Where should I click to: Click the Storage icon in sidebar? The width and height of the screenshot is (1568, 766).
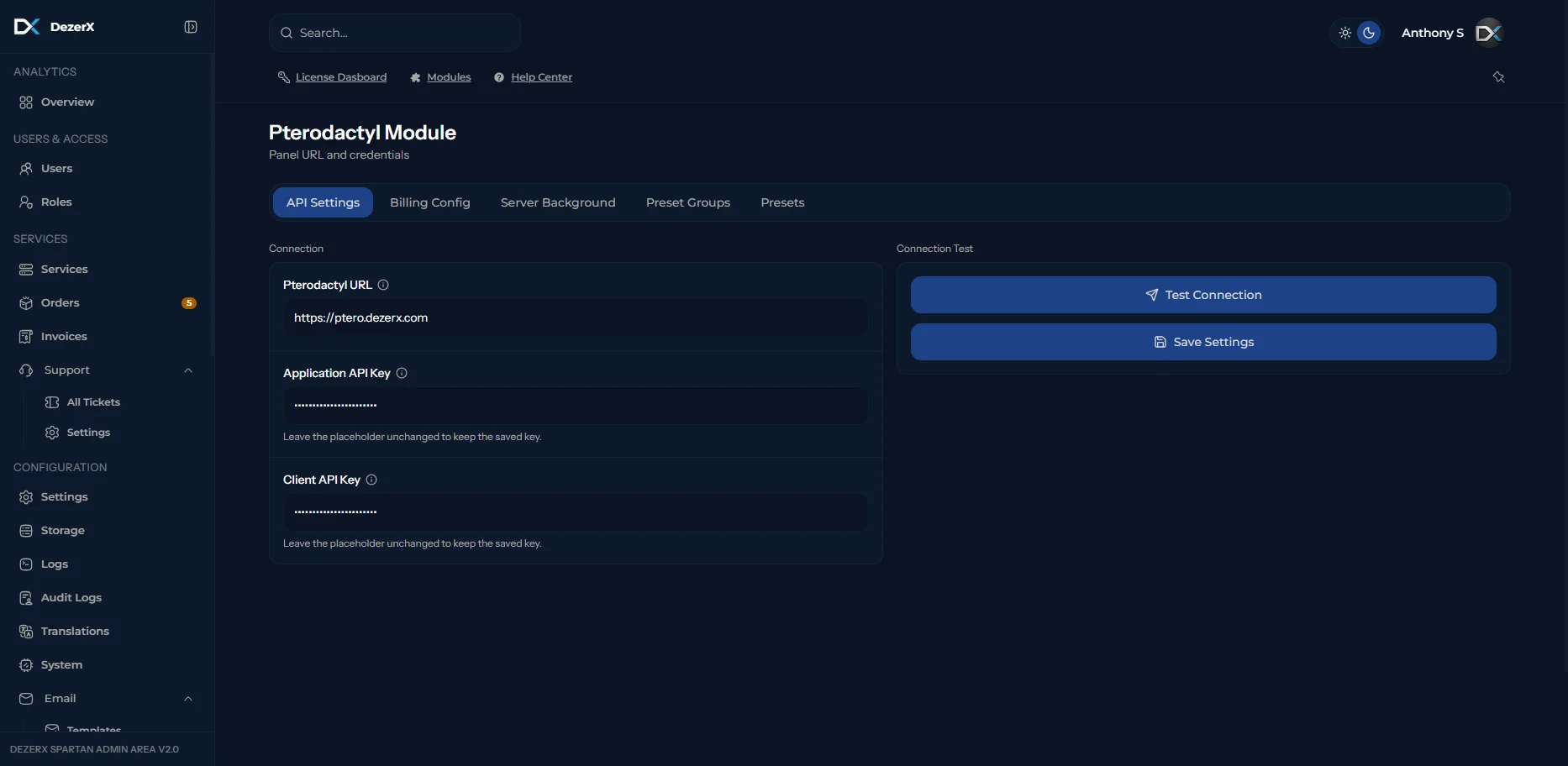click(x=26, y=531)
